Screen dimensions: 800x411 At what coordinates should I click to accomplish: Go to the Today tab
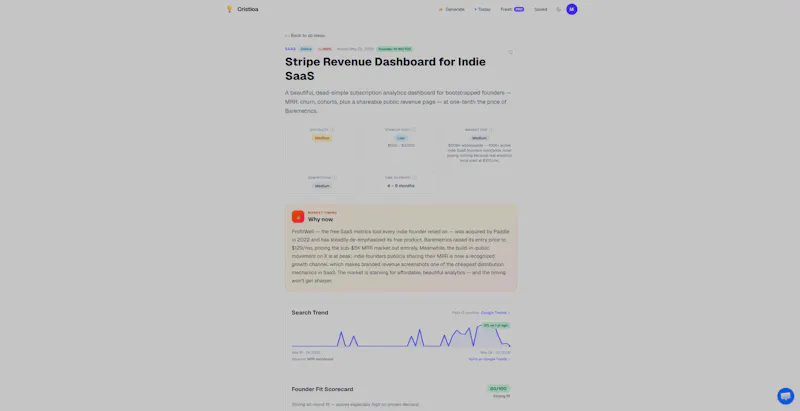(482, 9)
